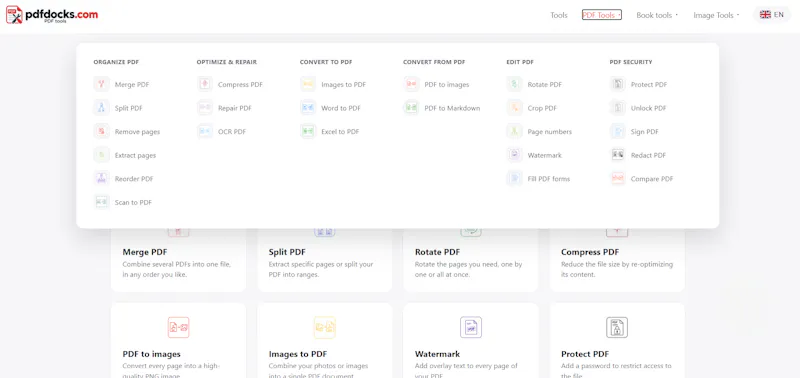Screen dimensions: 800x378
Task: Click the Repair PDF icon
Action: click(205, 108)
